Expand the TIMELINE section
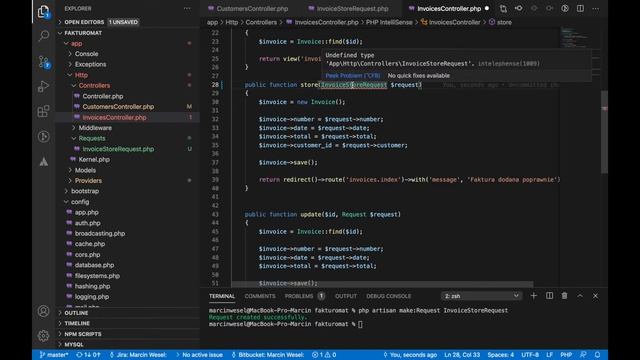 coord(128,323)
